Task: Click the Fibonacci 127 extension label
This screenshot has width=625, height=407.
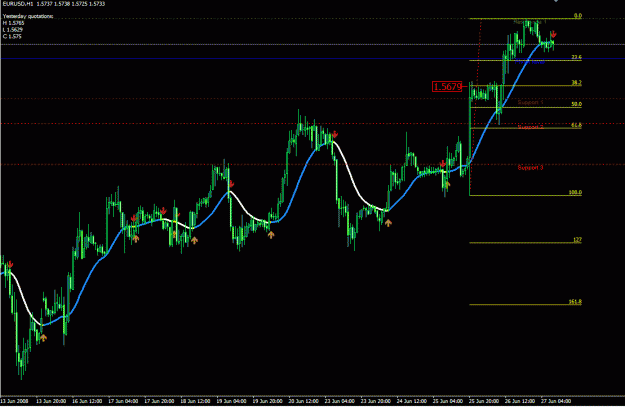Action: [x=578, y=240]
